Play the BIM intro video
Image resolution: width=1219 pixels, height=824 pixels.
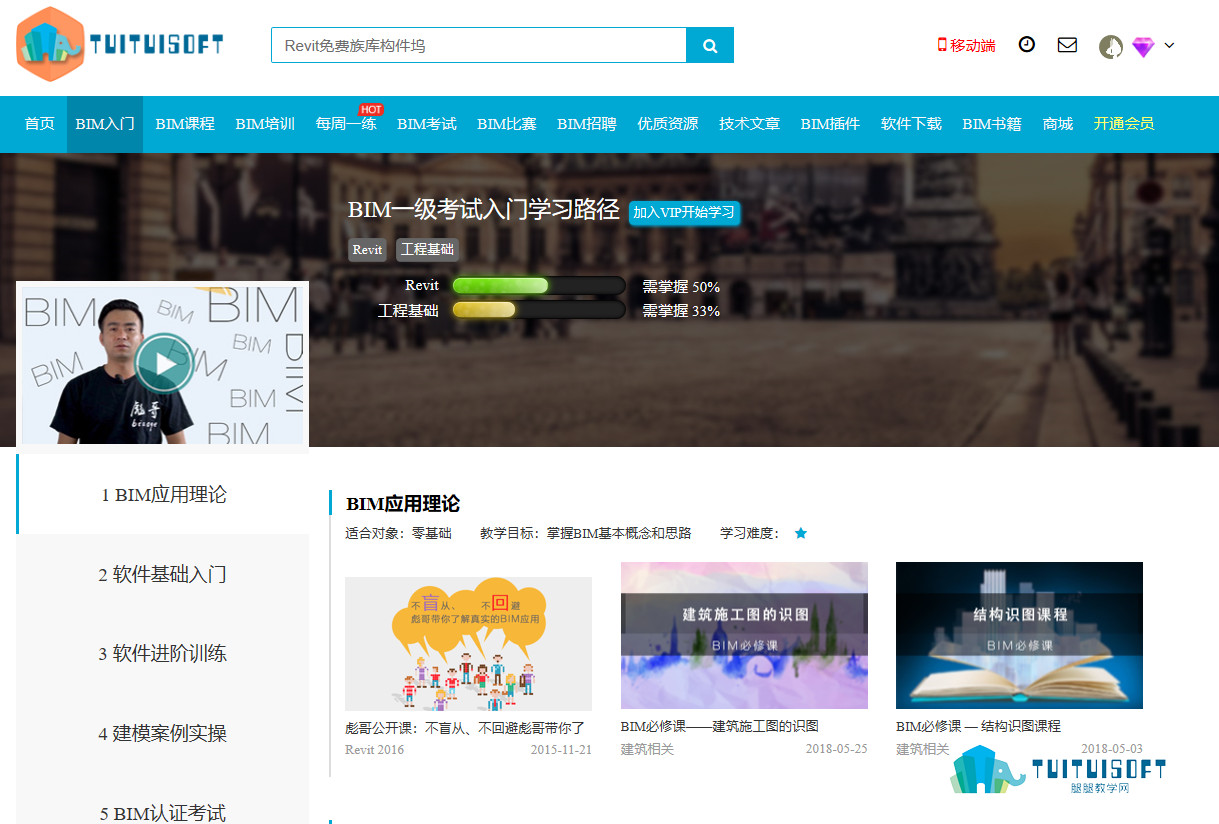pos(164,363)
